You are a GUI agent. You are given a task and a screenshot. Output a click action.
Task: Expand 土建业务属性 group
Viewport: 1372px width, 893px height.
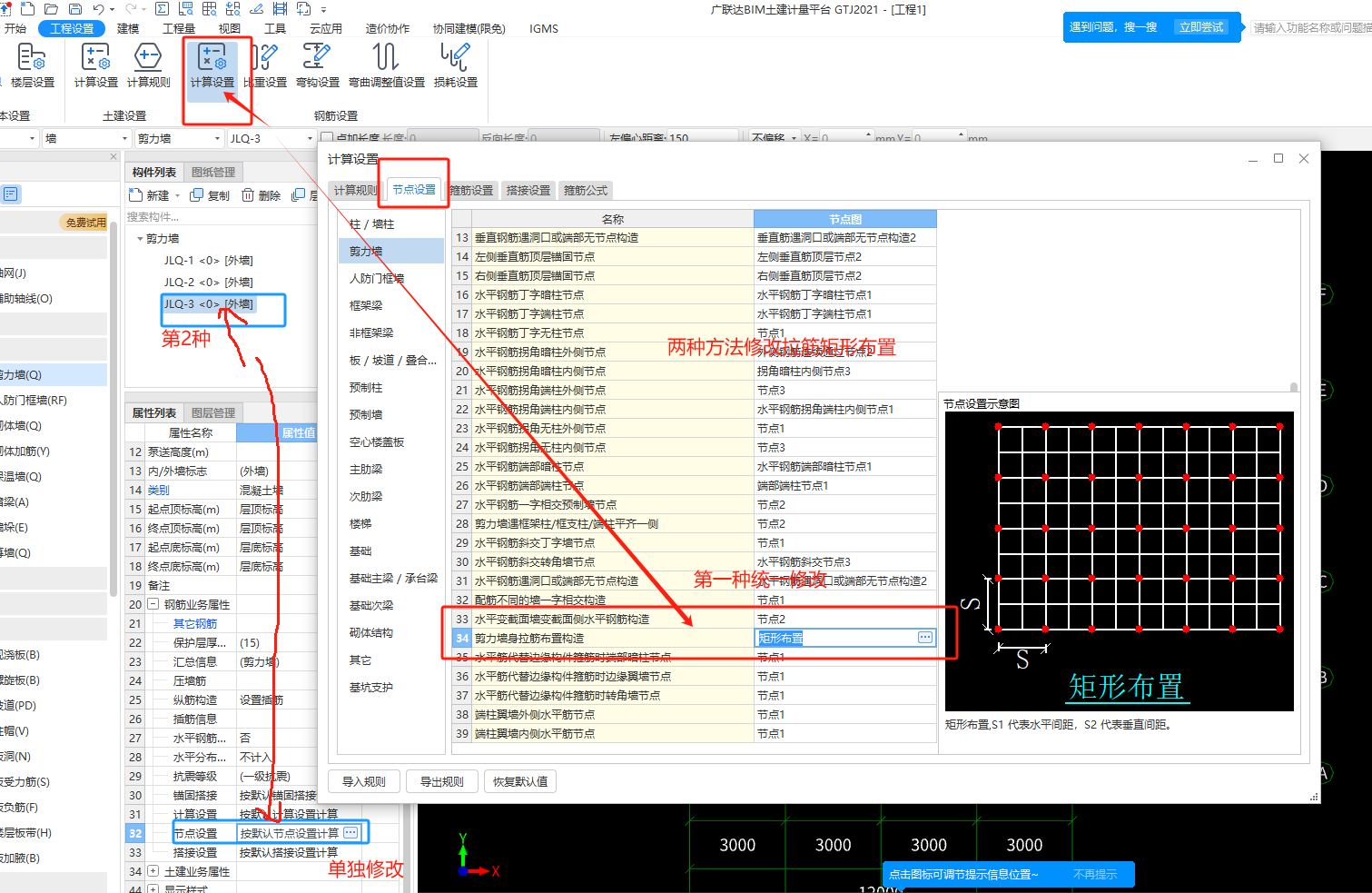[153, 871]
